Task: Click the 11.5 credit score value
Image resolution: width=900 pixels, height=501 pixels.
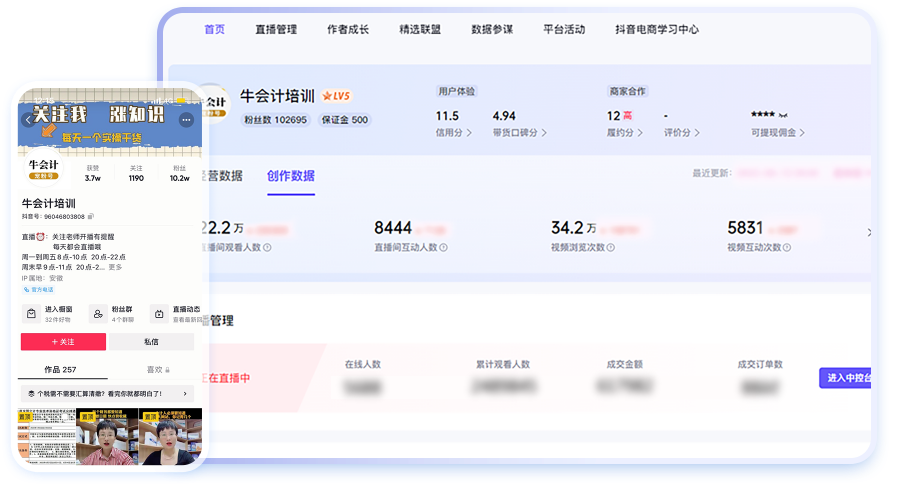Action: 447,116
